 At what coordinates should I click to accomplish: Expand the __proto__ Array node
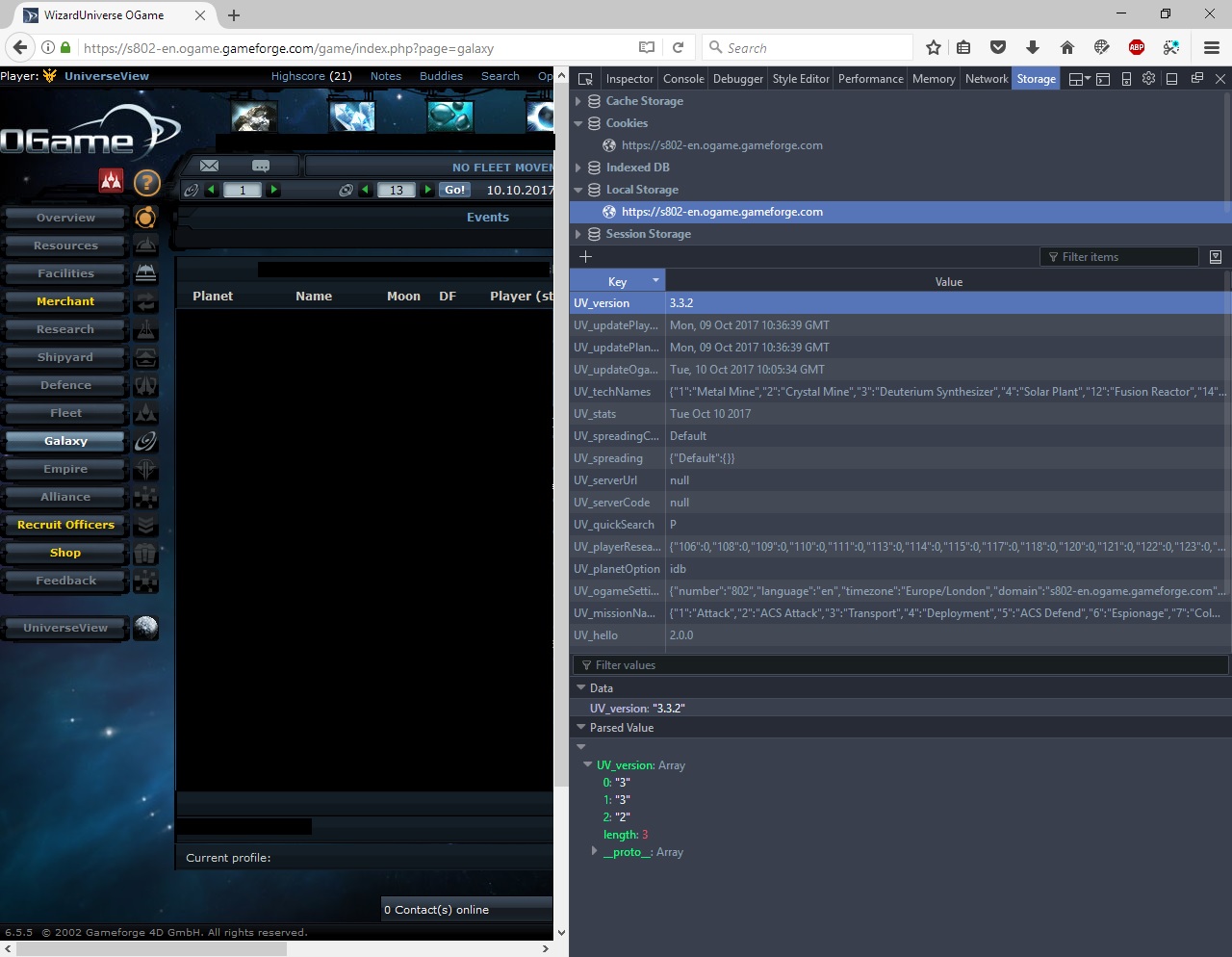pyautogui.click(x=595, y=852)
